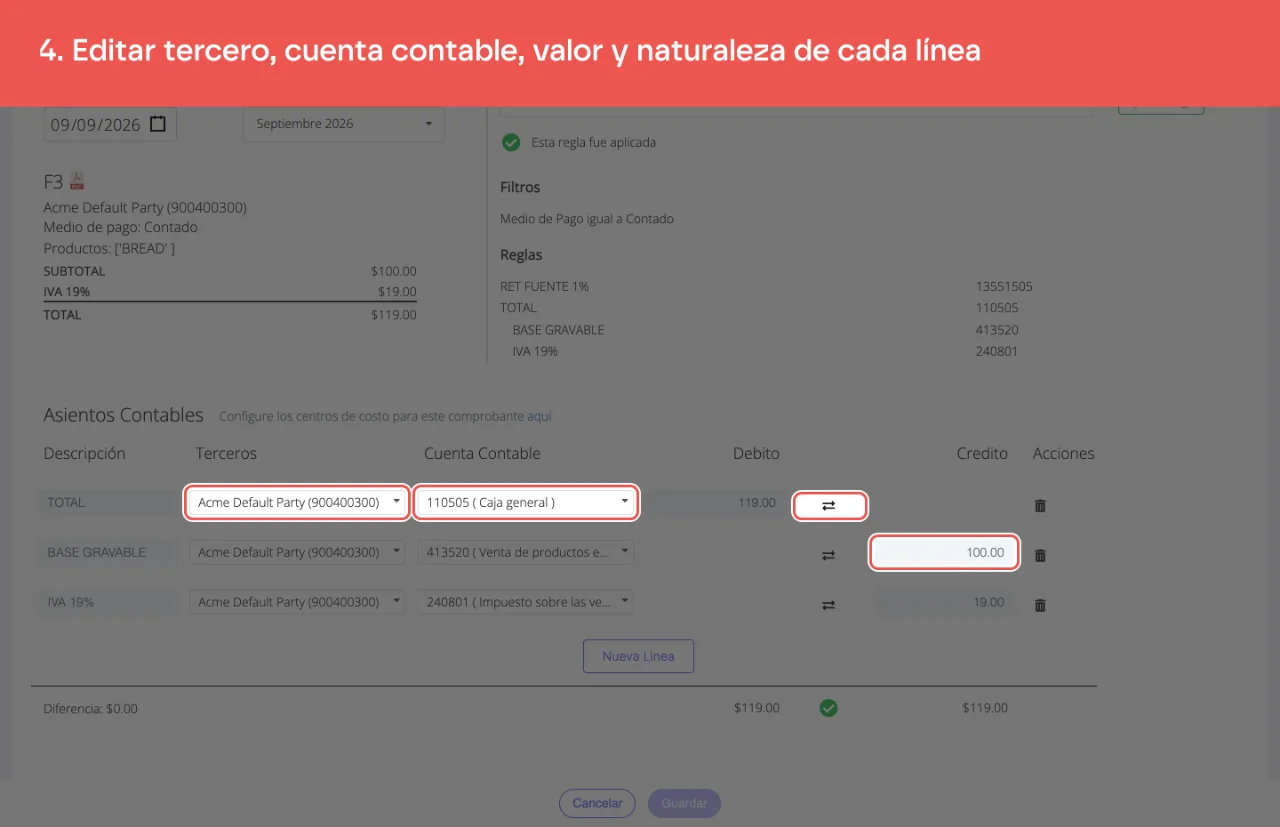Image resolution: width=1280 pixels, height=827 pixels.
Task: Click the Nueva Linea button
Action: 638,656
